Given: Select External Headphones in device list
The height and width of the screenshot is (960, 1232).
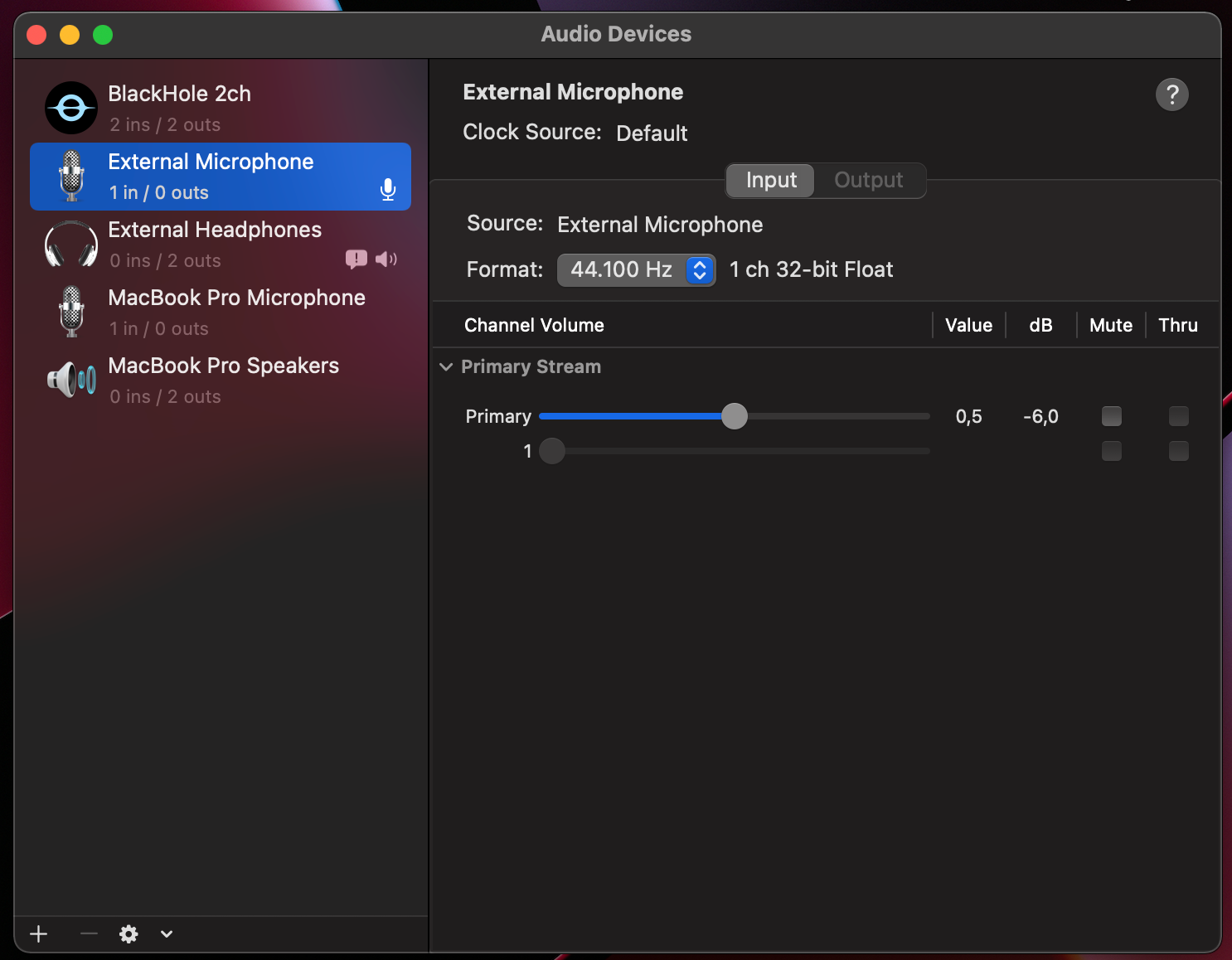Looking at the screenshot, I should click(221, 244).
